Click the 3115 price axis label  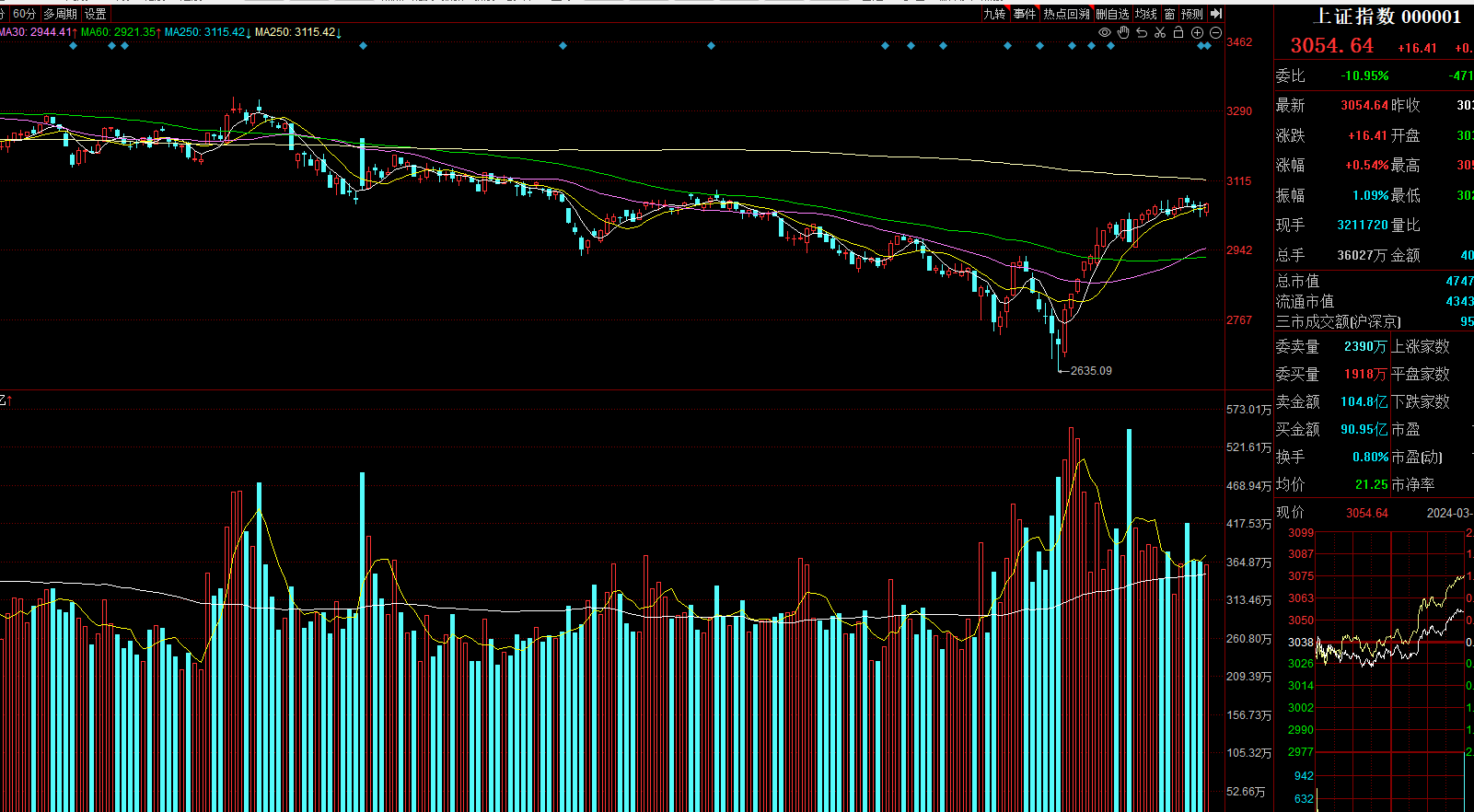(x=1239, y=181)
